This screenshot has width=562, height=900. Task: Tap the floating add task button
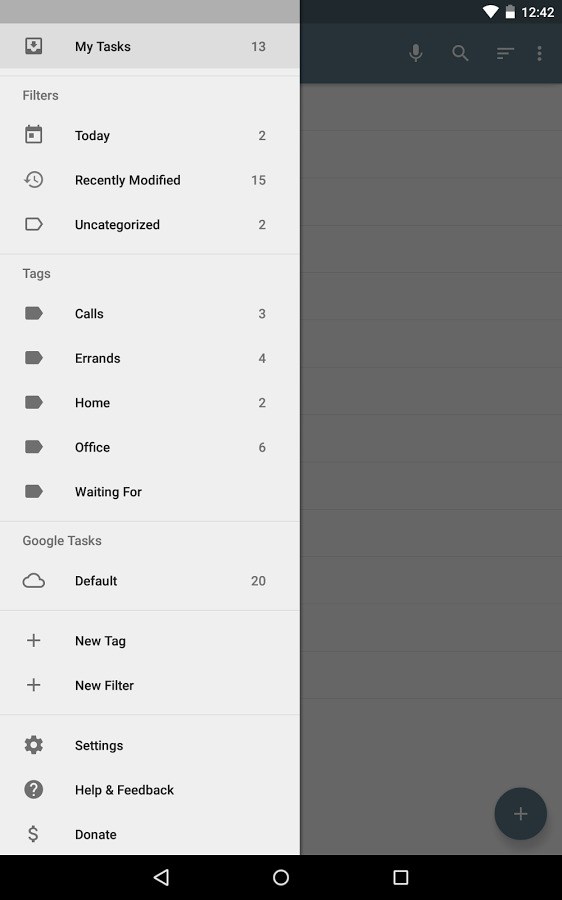click(520, 813)
